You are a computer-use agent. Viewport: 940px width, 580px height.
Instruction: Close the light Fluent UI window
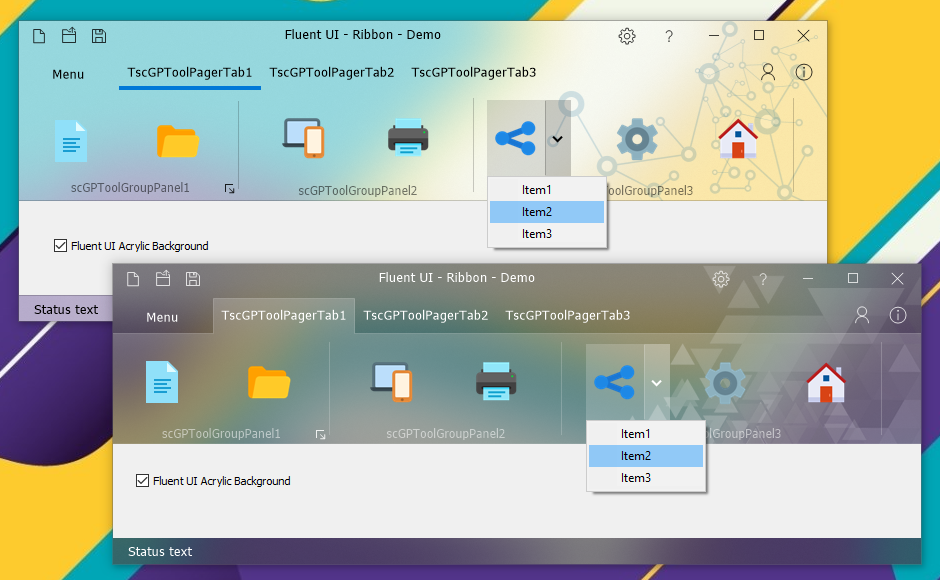pos(804,36)
